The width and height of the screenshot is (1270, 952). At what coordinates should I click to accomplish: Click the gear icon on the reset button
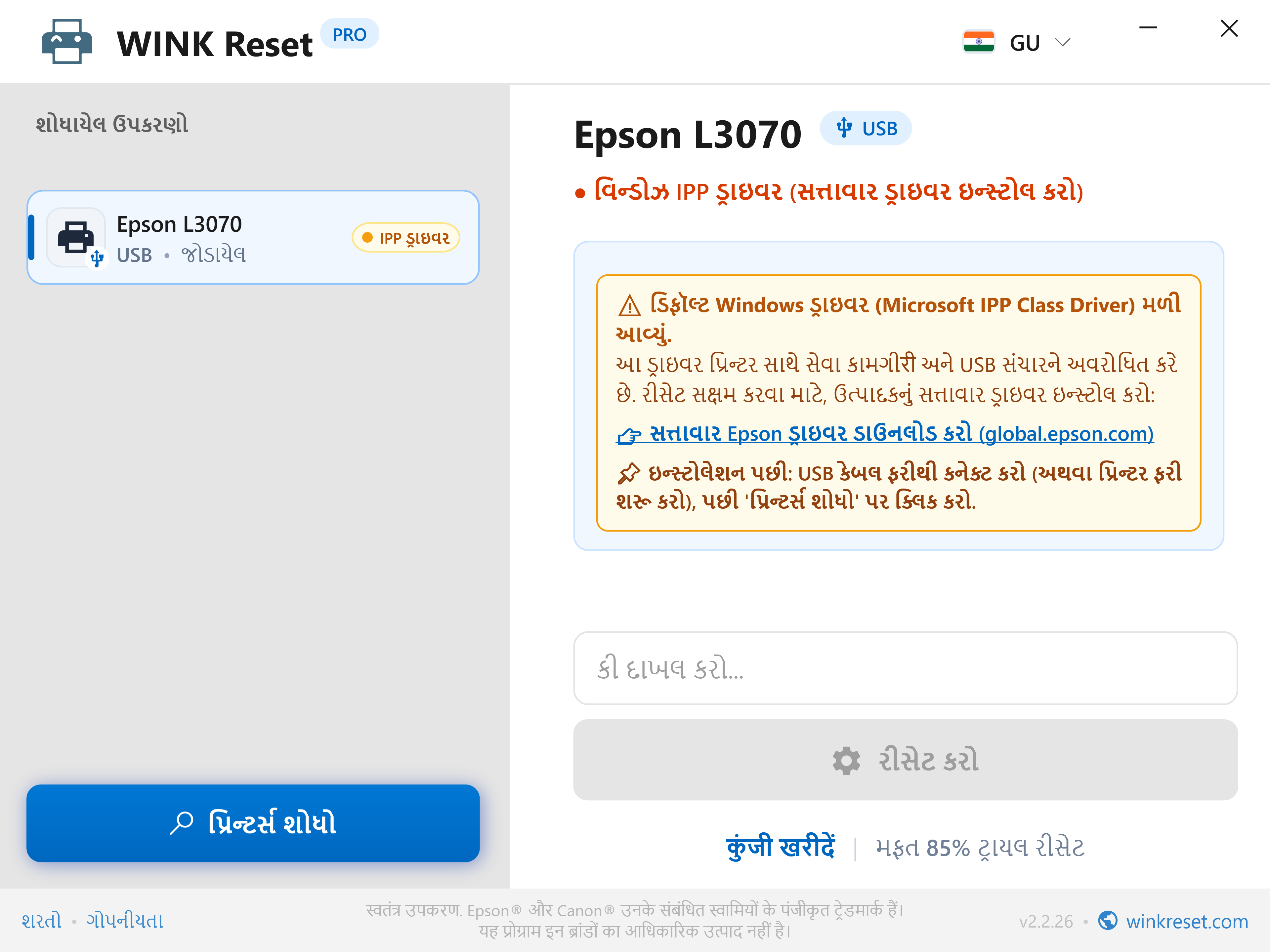coord(846,760)
